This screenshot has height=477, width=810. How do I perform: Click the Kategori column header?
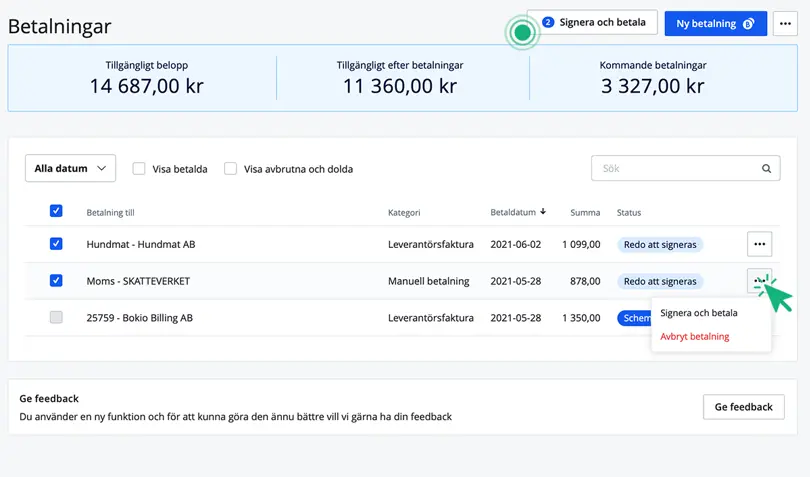404,212
